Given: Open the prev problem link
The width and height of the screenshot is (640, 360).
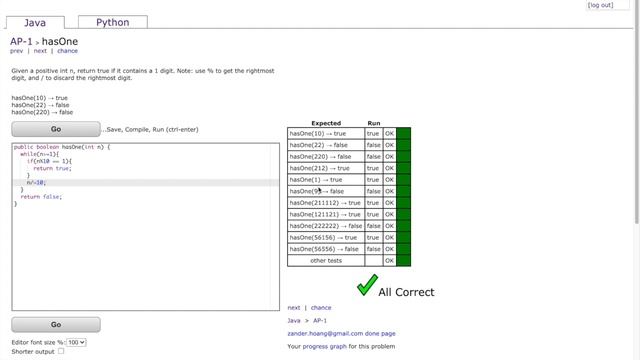Looking at the screenshot, I should [x=16, y=51].
